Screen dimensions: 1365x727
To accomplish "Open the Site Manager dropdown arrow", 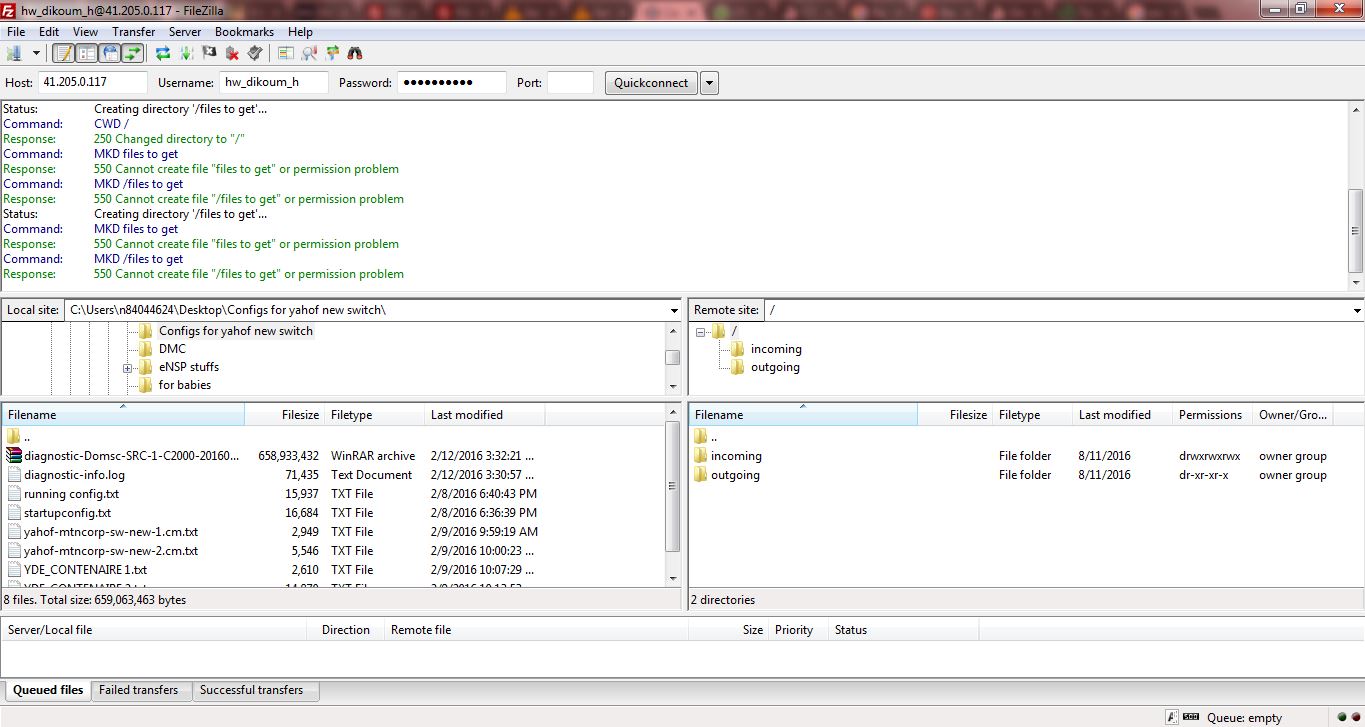I will click(36, 53).
